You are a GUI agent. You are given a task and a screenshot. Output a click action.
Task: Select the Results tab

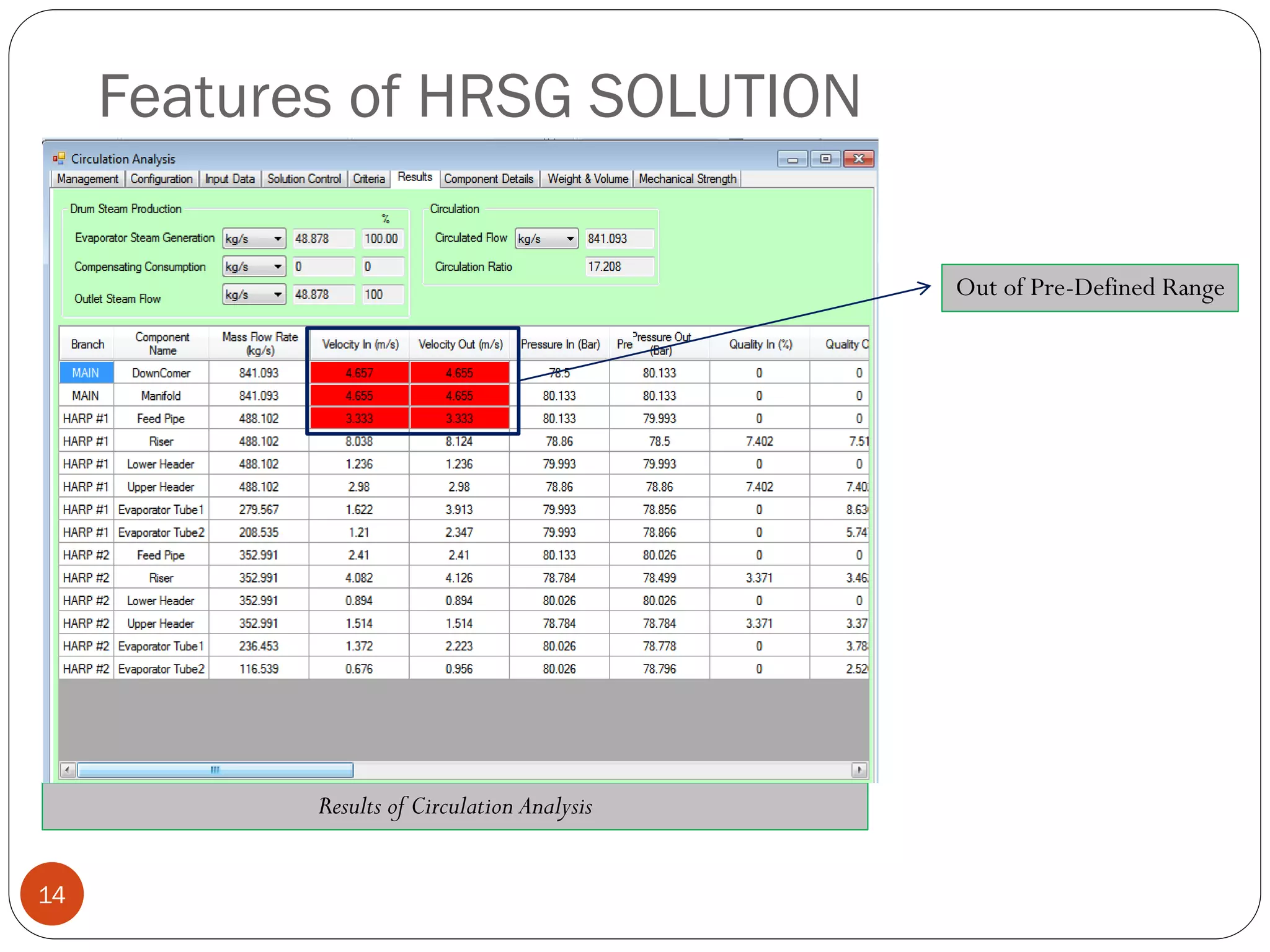(415, 177)
